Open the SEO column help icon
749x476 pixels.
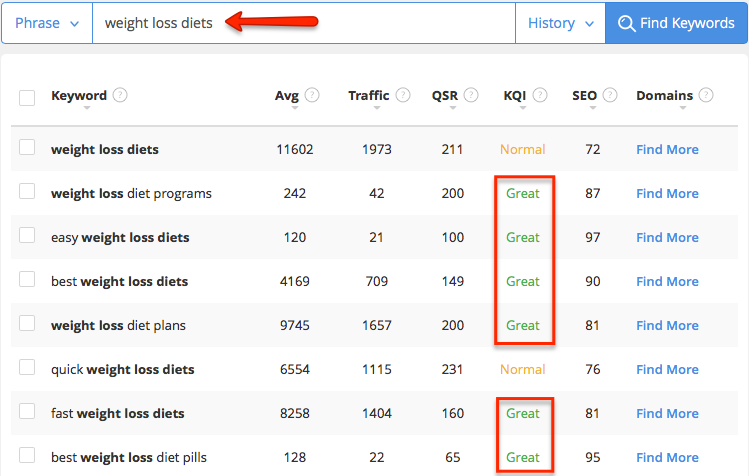point(610,95)
